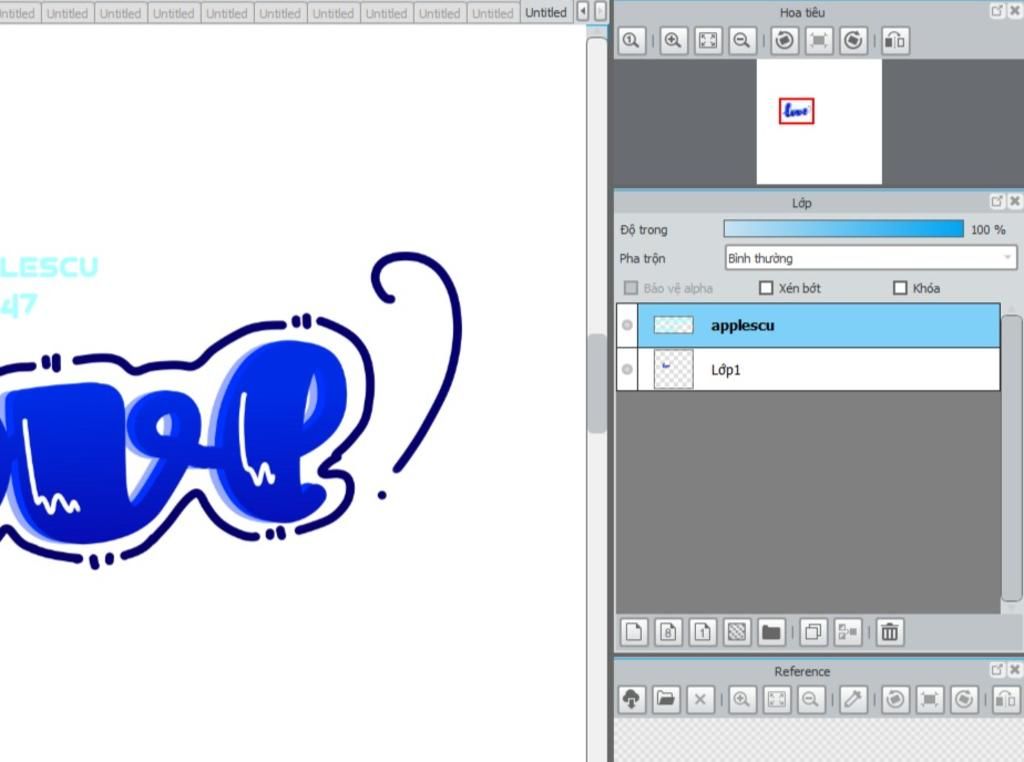
Task: Duplicate the selected layer
Action: tap(813, 632)
